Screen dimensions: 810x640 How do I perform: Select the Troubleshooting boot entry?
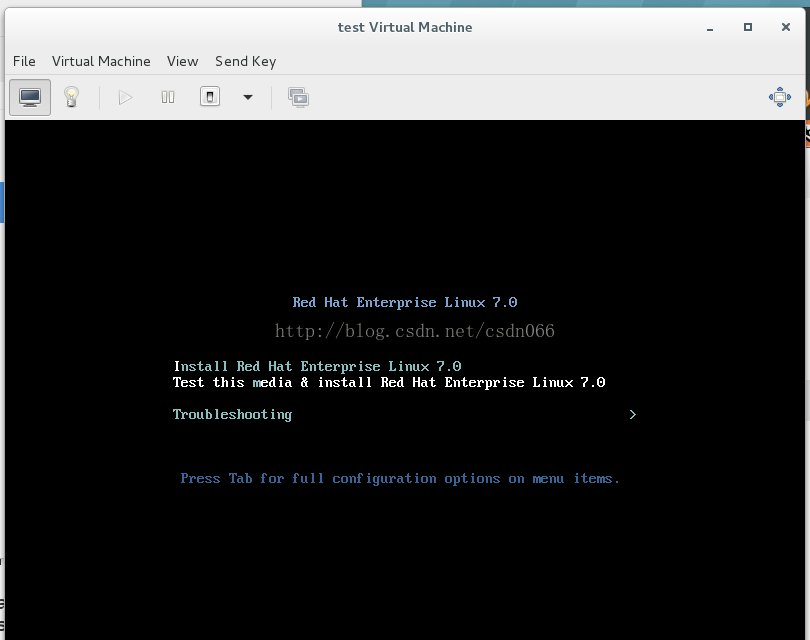(x=232, y=414)
